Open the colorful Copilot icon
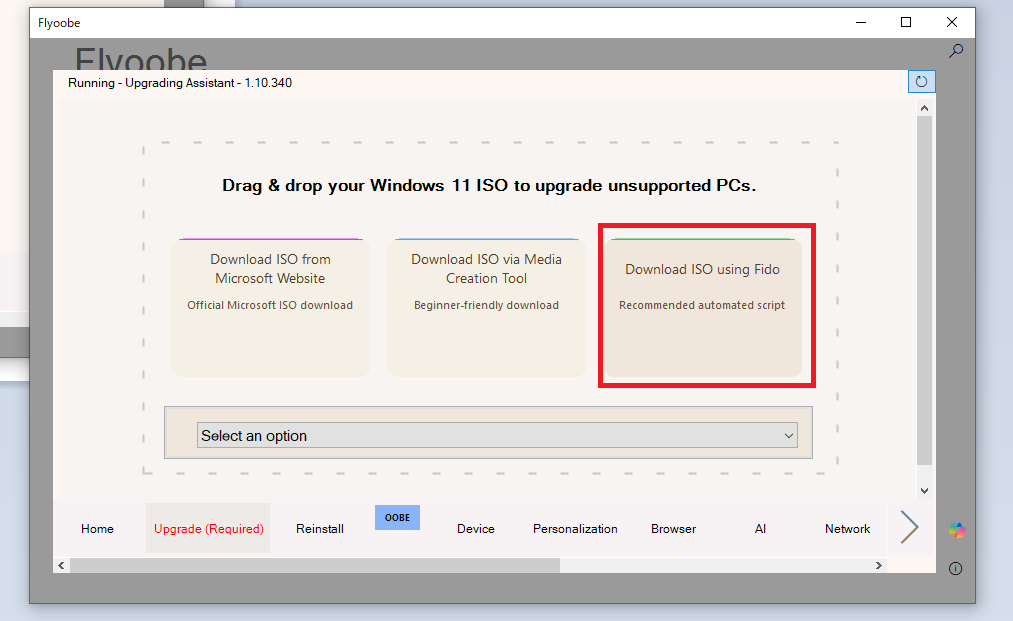This screenshot has width=1013, height=621. [x=957, y=530]
